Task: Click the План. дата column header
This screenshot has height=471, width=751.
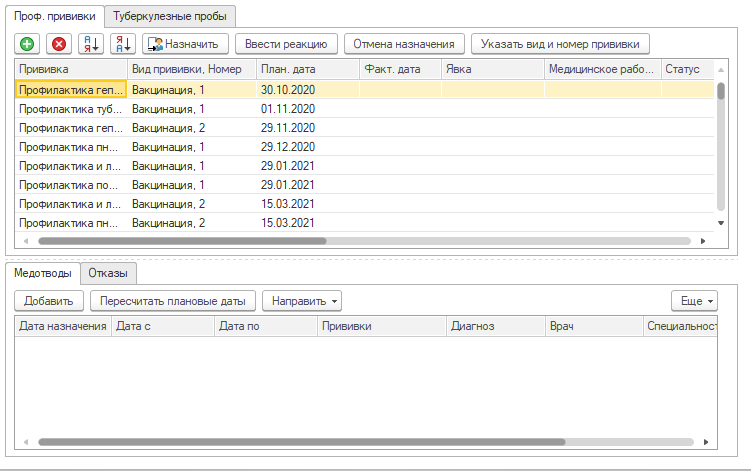Action: tap(306, 69)
